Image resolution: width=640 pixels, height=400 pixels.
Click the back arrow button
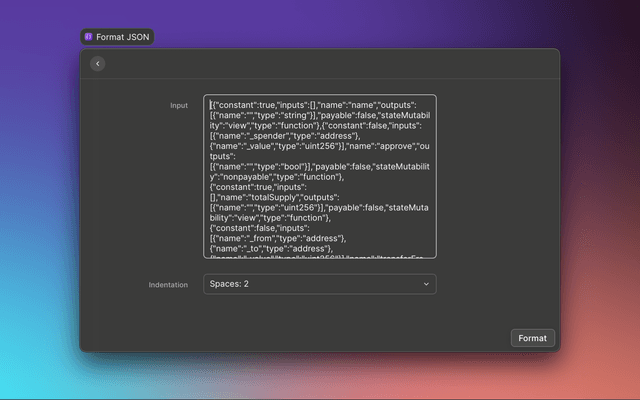(x=97, y=64)
